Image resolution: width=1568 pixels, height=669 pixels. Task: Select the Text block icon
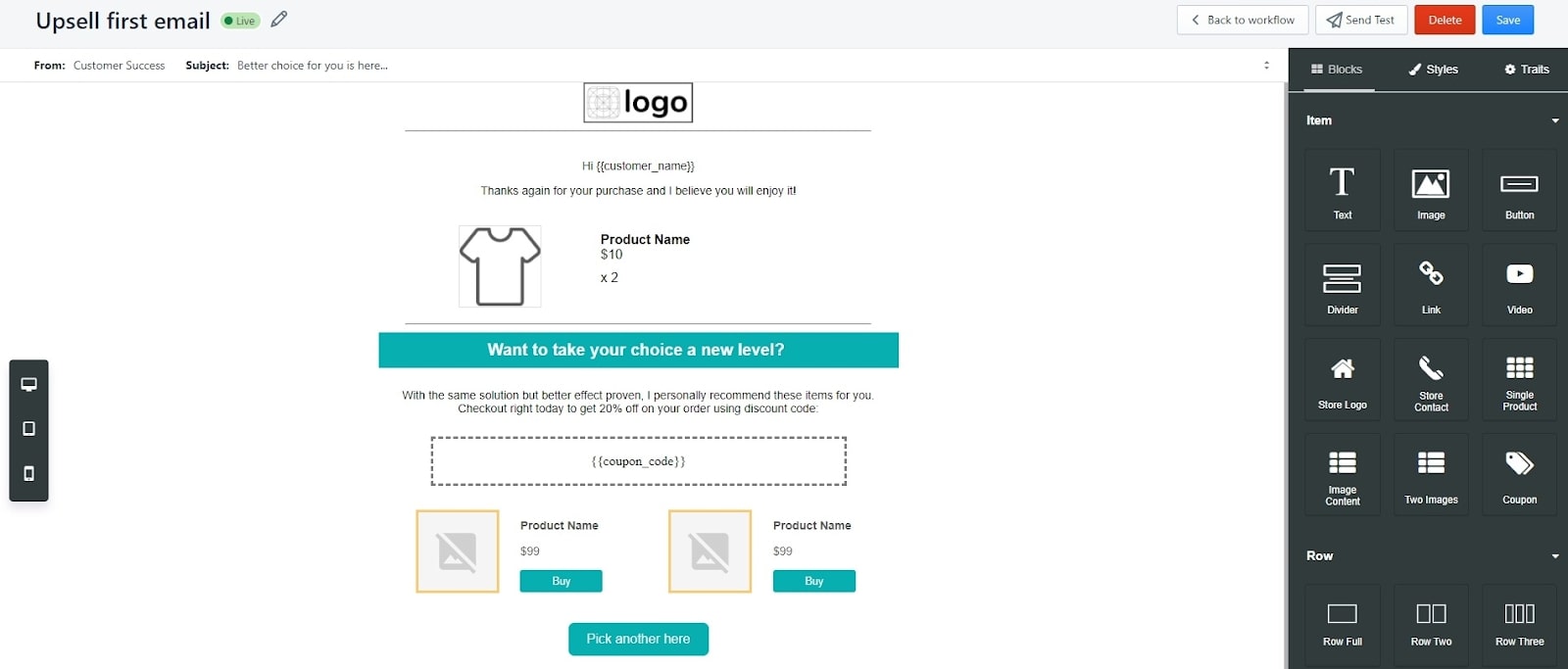coord(1342,190)
